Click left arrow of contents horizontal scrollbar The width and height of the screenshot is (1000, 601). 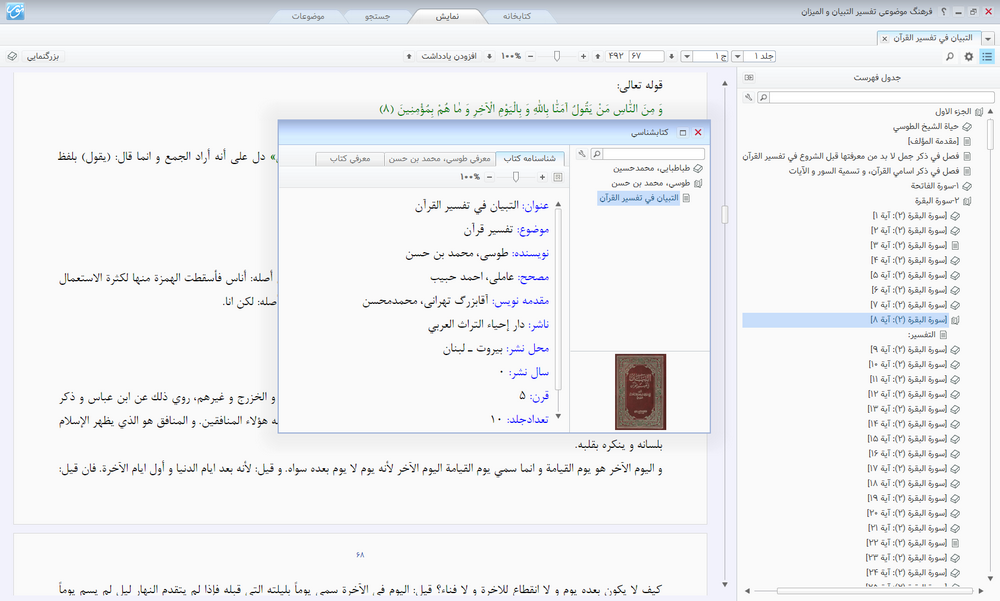747,591
